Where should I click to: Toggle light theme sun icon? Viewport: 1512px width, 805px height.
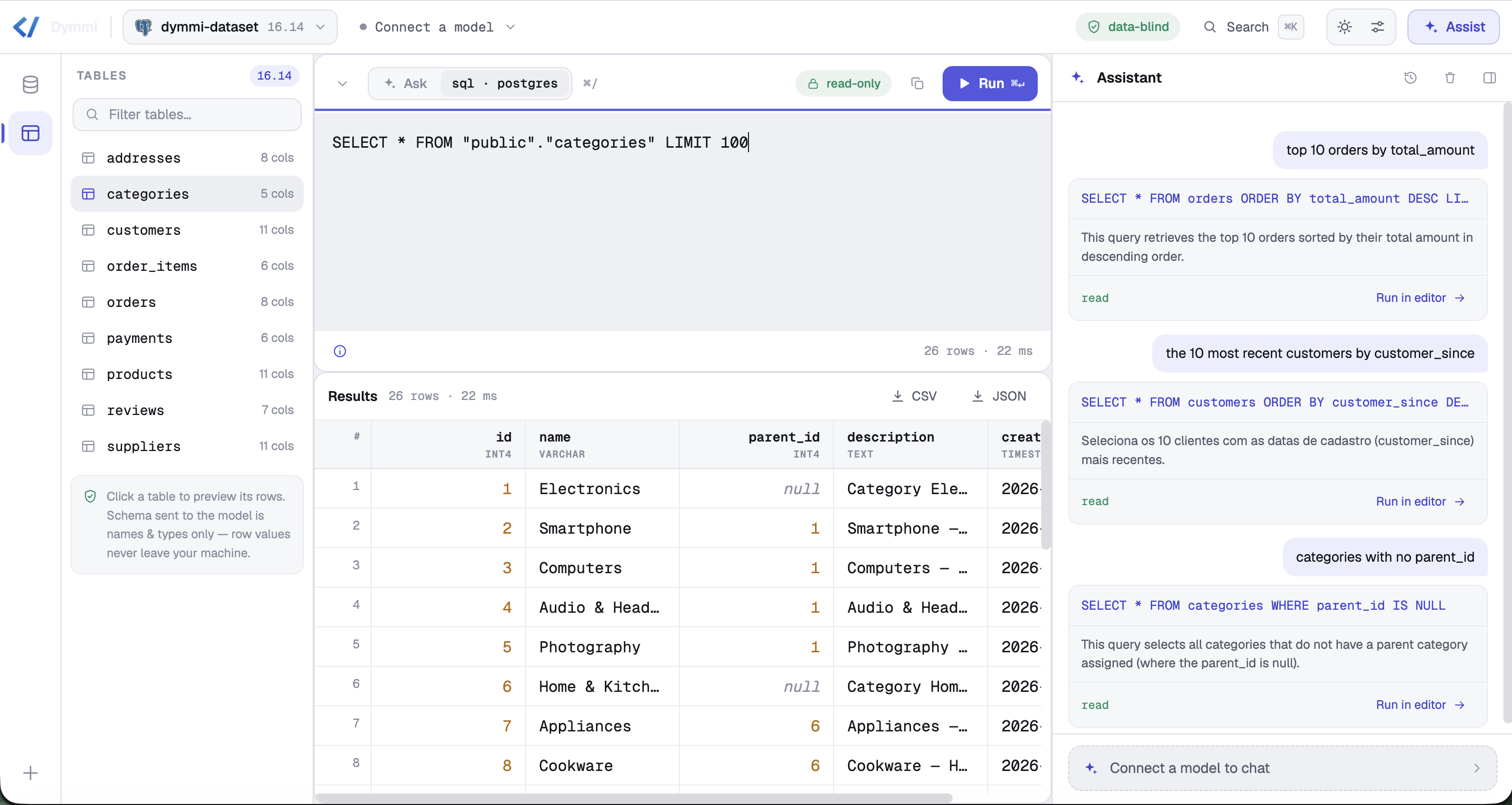coord(1345,27)
